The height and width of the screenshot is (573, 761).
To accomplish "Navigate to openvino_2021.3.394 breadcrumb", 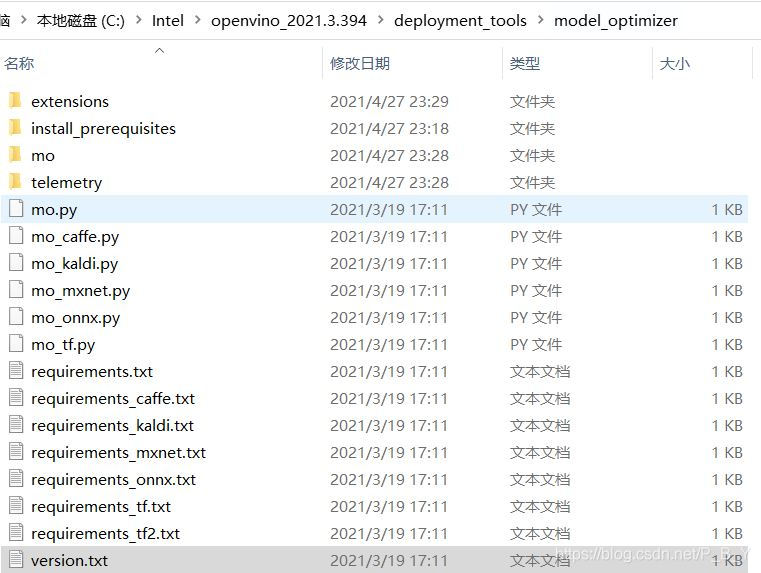I will tap(289, 21).
